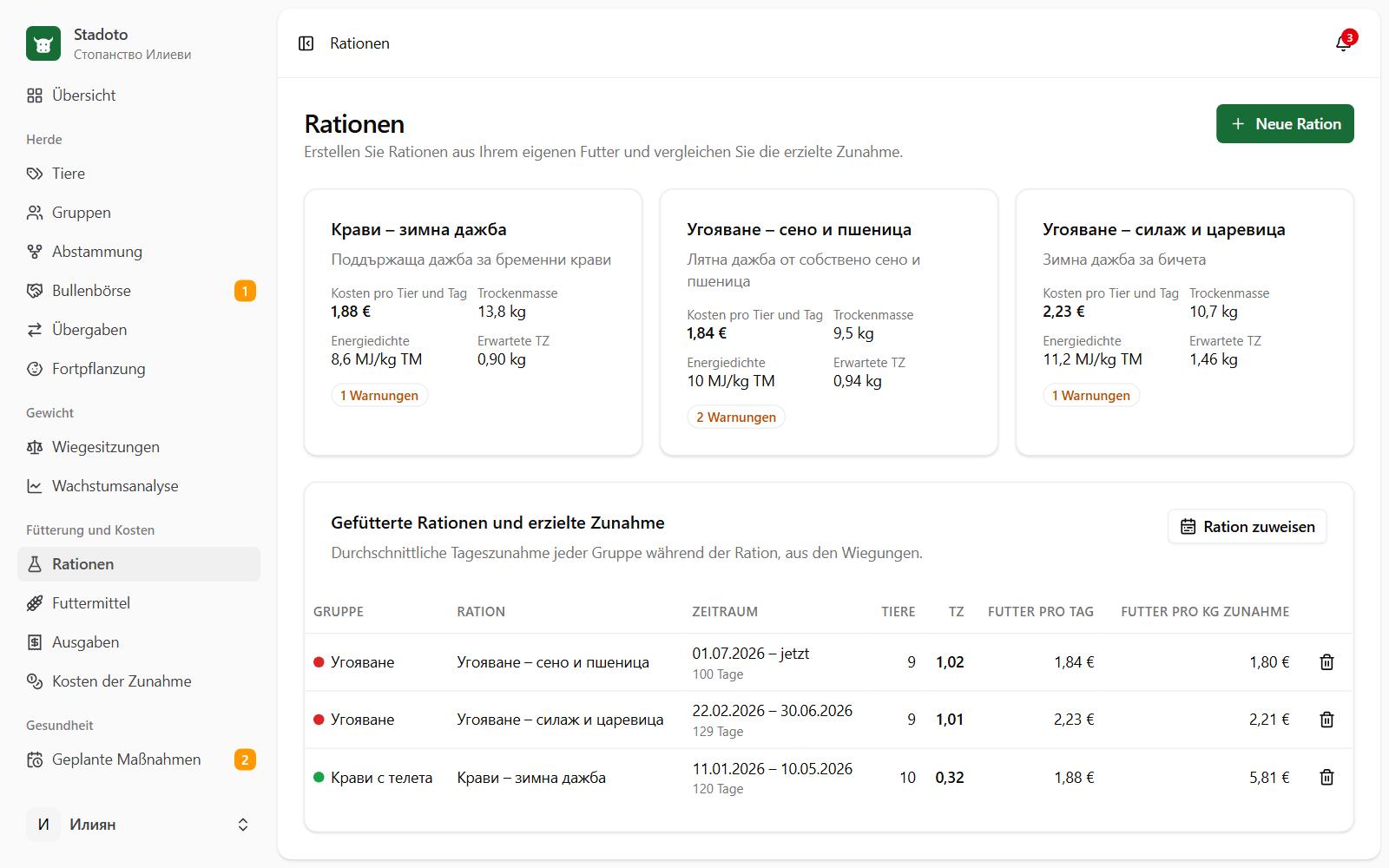
Task: Open notifications bell with 3 alerts
Action: (x=1343, y=43)
